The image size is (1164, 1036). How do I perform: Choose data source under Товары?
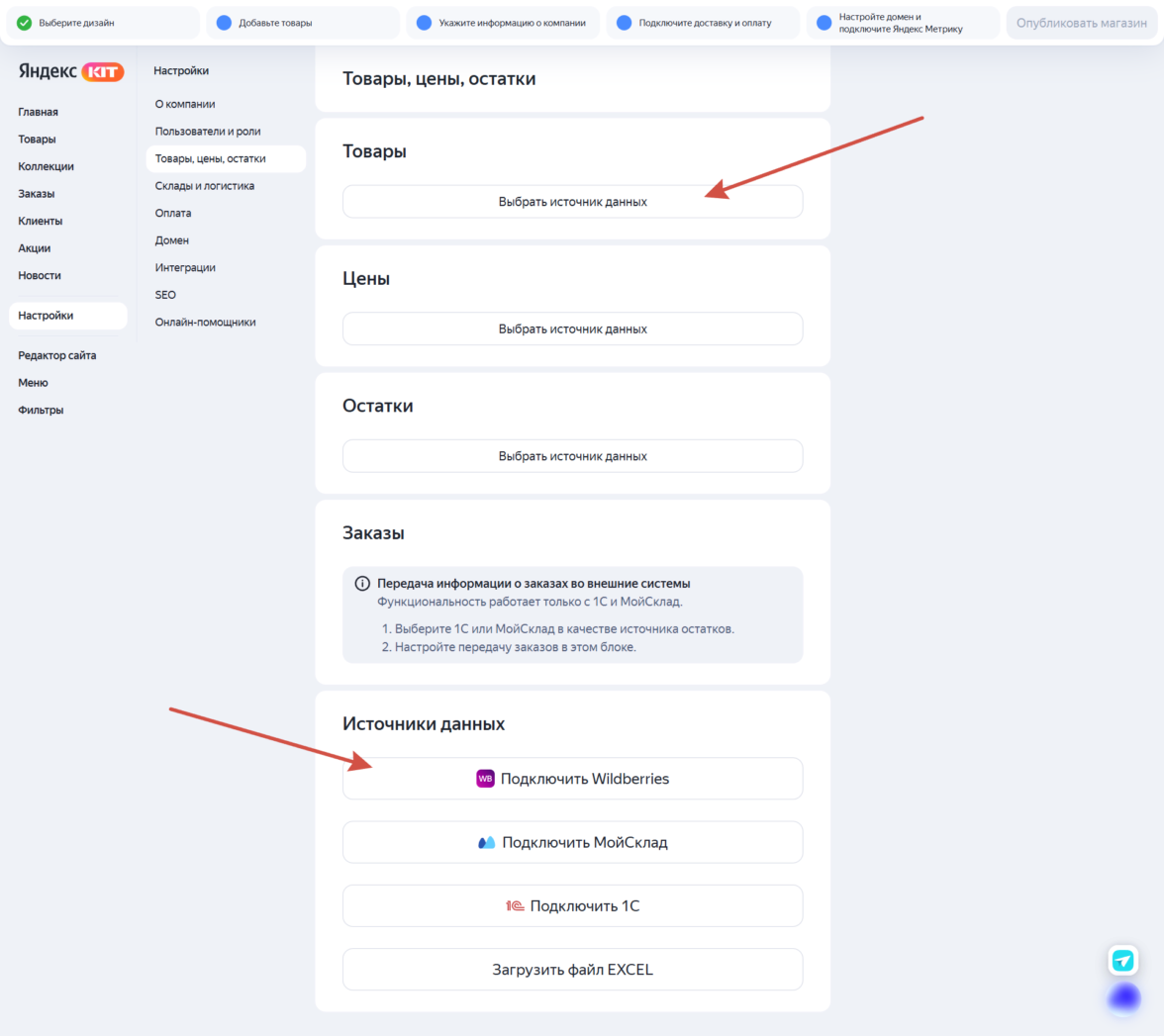572,202
